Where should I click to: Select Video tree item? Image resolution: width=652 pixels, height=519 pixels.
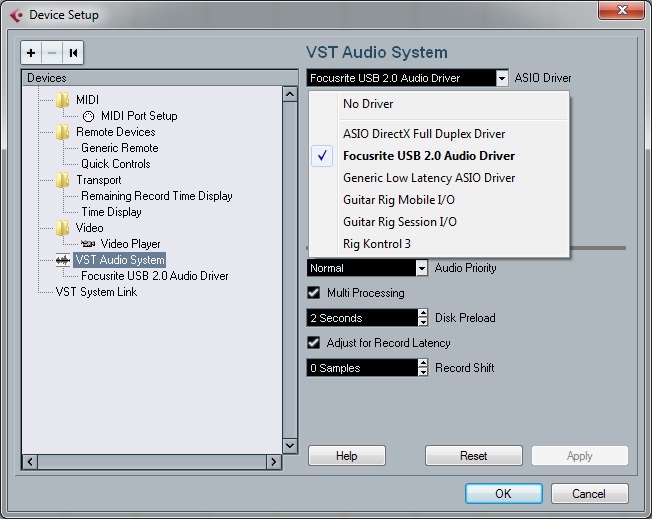[89, 228]
